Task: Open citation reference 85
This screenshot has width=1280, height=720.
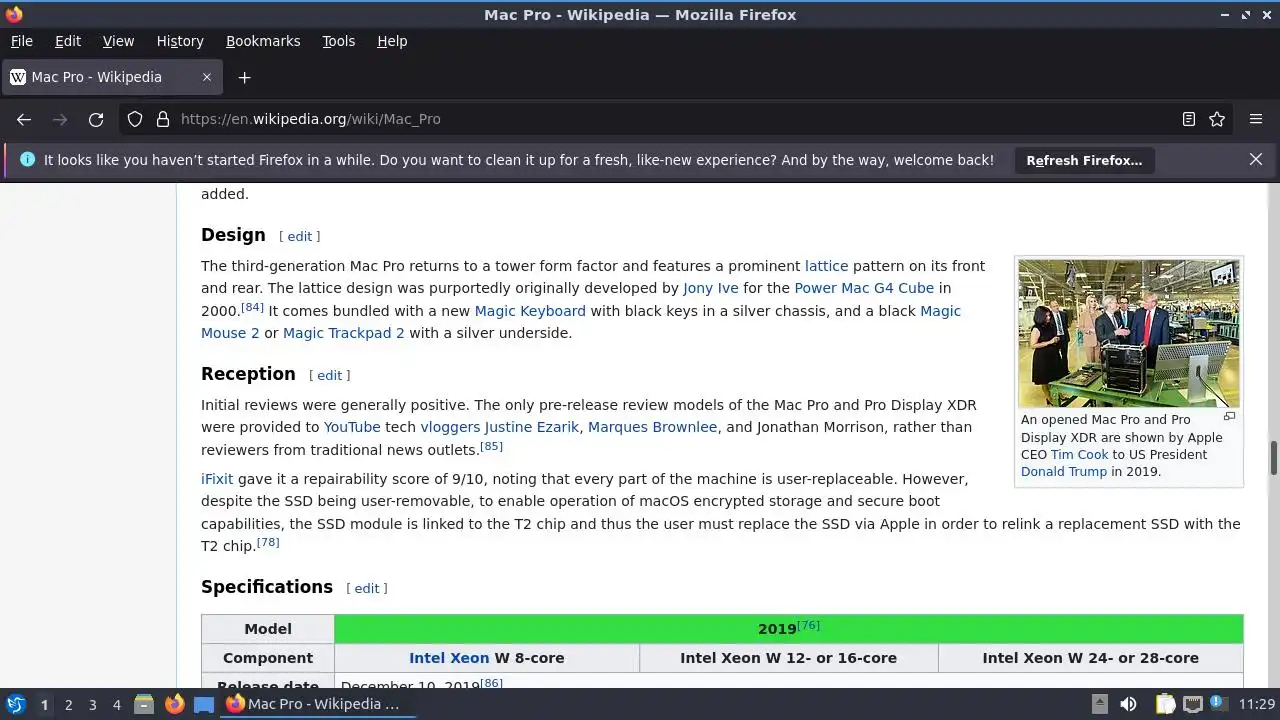Action: click(491, 446)
